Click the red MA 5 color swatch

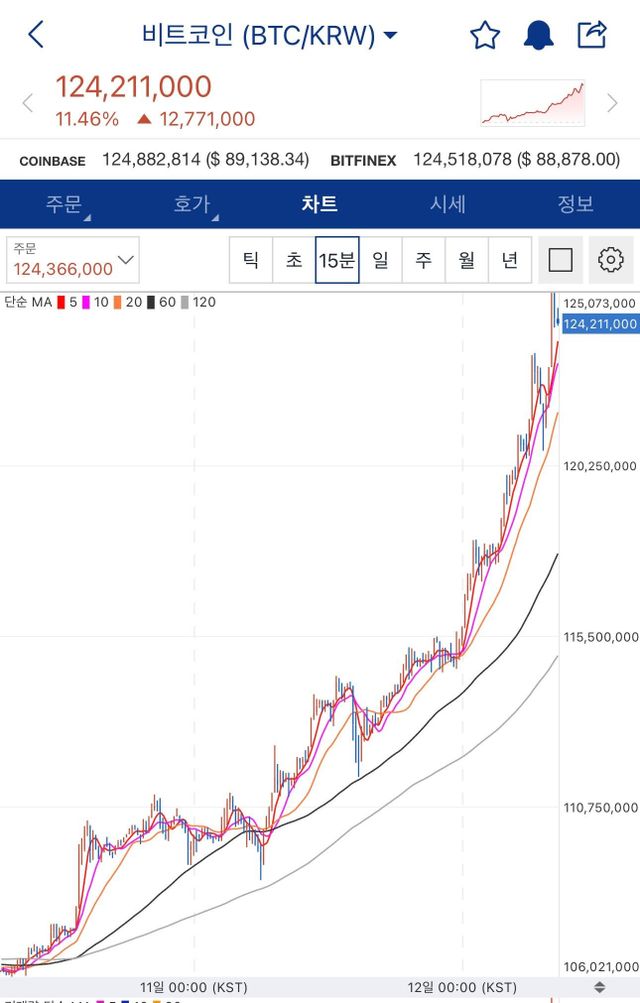pos(61,302)
